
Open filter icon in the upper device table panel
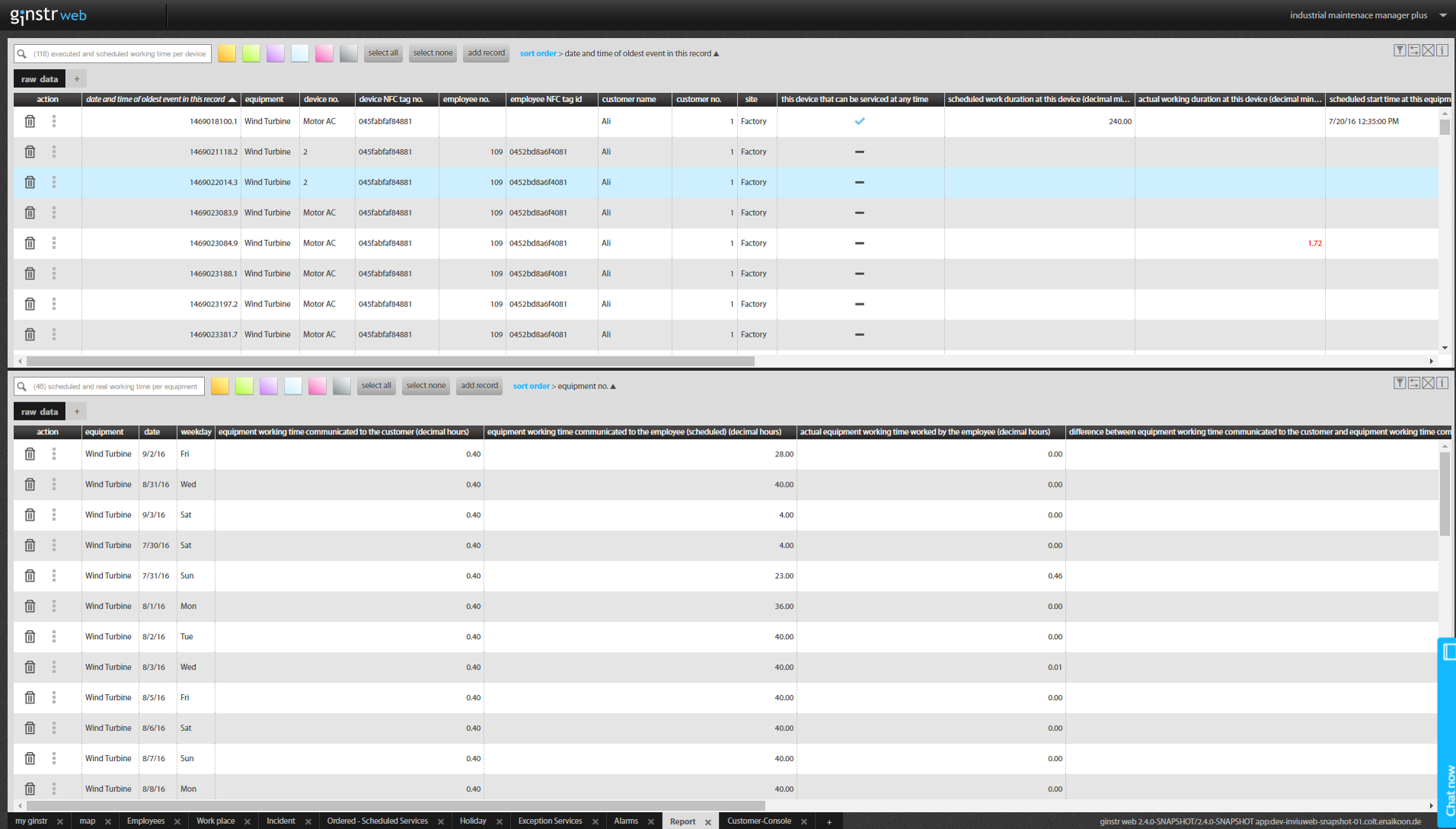click(1399, 50)
